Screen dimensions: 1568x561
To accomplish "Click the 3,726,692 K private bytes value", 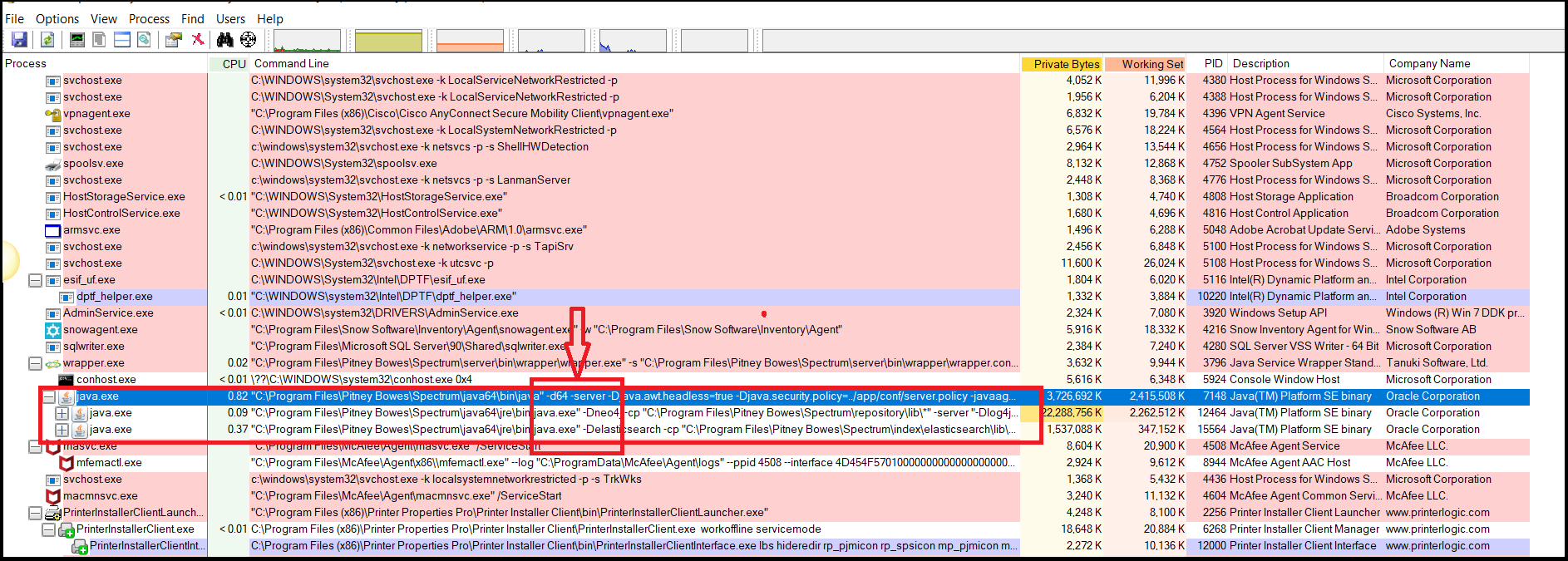I will click(1074, 396).
